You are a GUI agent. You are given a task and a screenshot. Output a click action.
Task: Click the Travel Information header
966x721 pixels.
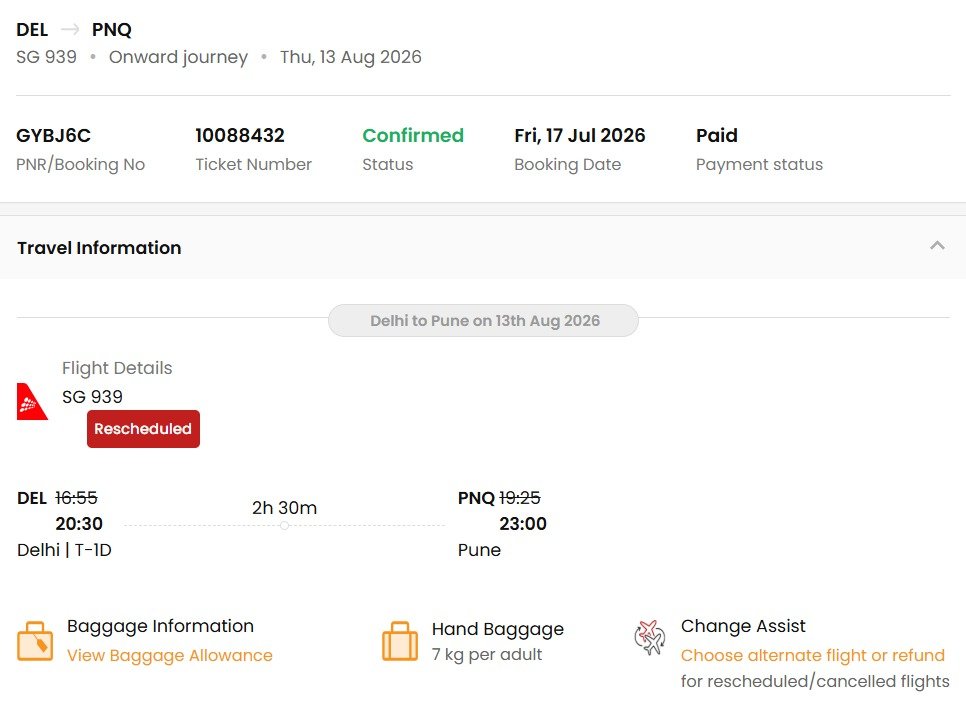99,248
